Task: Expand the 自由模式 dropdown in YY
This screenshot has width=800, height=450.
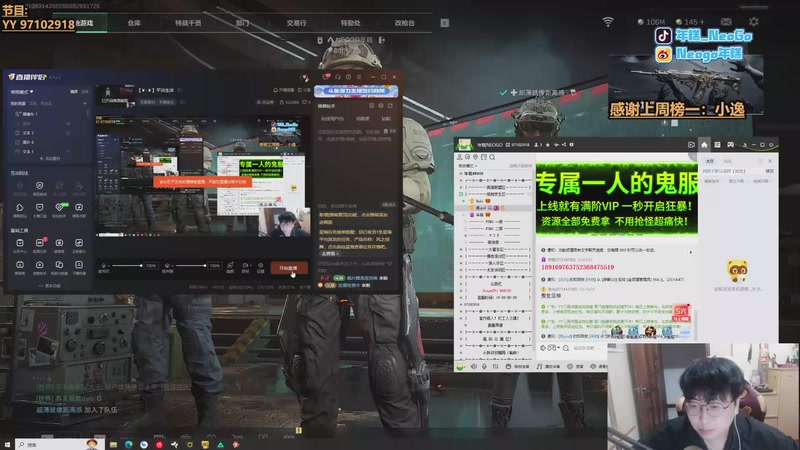Action: click(467, 166)
